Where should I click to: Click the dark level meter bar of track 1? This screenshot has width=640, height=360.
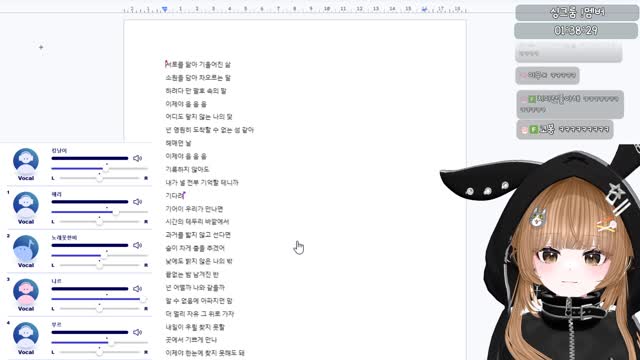(90, 202)
